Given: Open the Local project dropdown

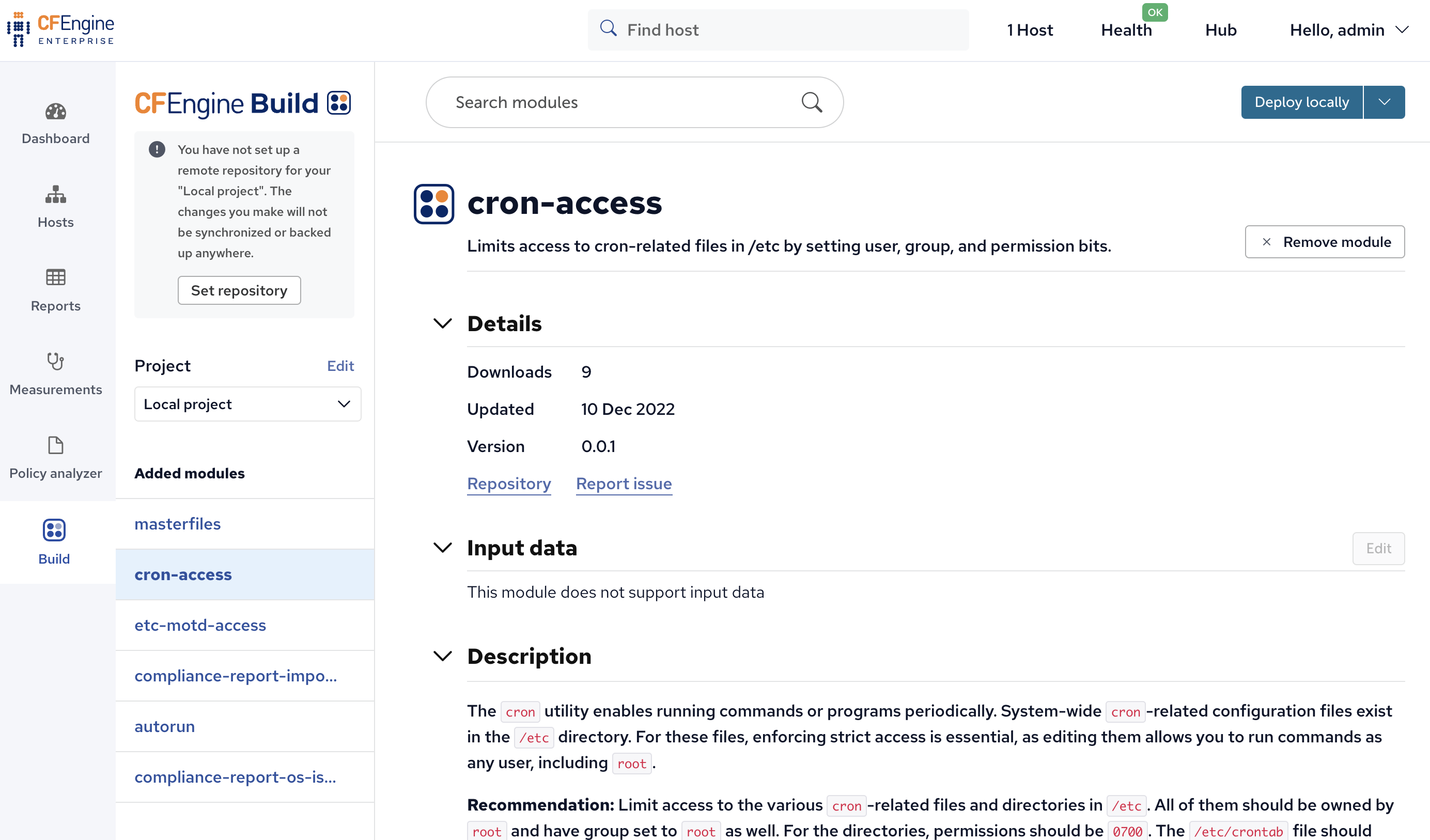Looking at the screenshot, I should point(247,404).
